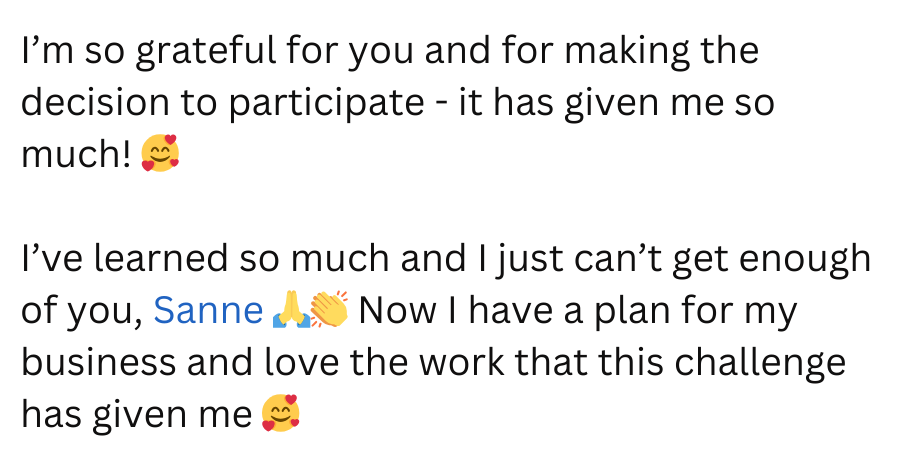Click on the word "decision"
The height and width of the screenshot is (462, 900).
pyautogui.click(x=95, y=102)
